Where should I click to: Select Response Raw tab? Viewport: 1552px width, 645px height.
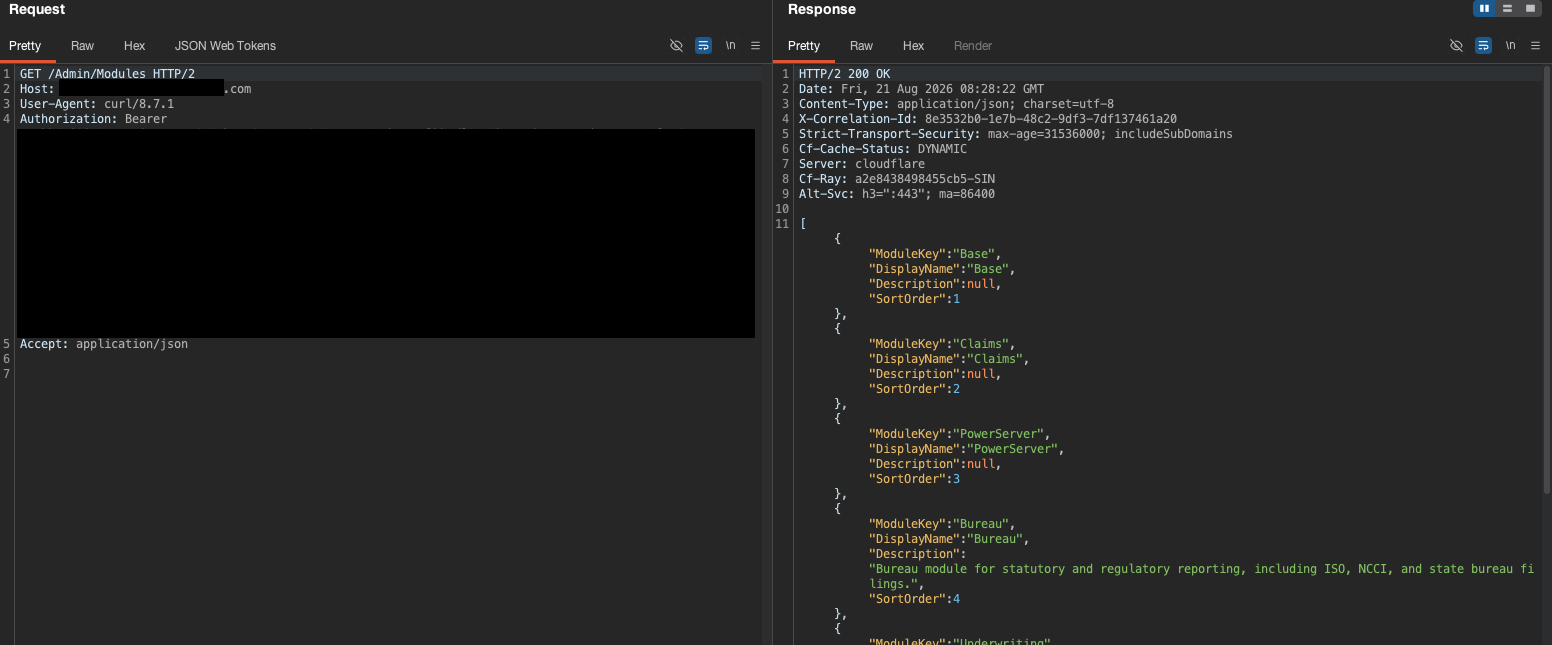pos(861,46)
